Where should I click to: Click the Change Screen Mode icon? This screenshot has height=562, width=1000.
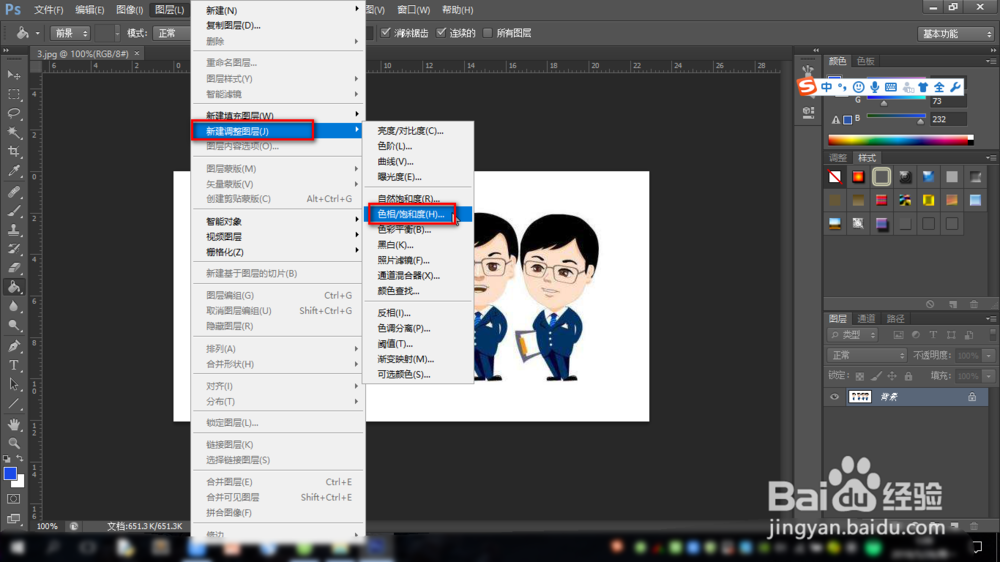pyautogui.click(x=13, y=519)
